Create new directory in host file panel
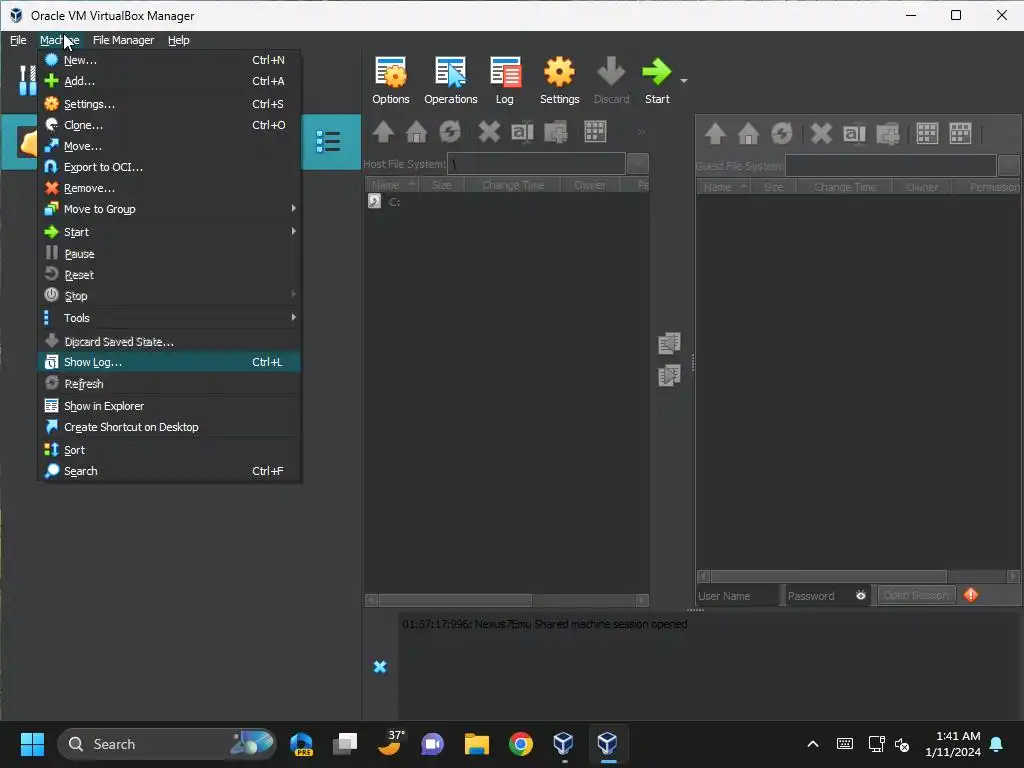Viewport: 1024px width, 768px height. (x=556, y=132)
